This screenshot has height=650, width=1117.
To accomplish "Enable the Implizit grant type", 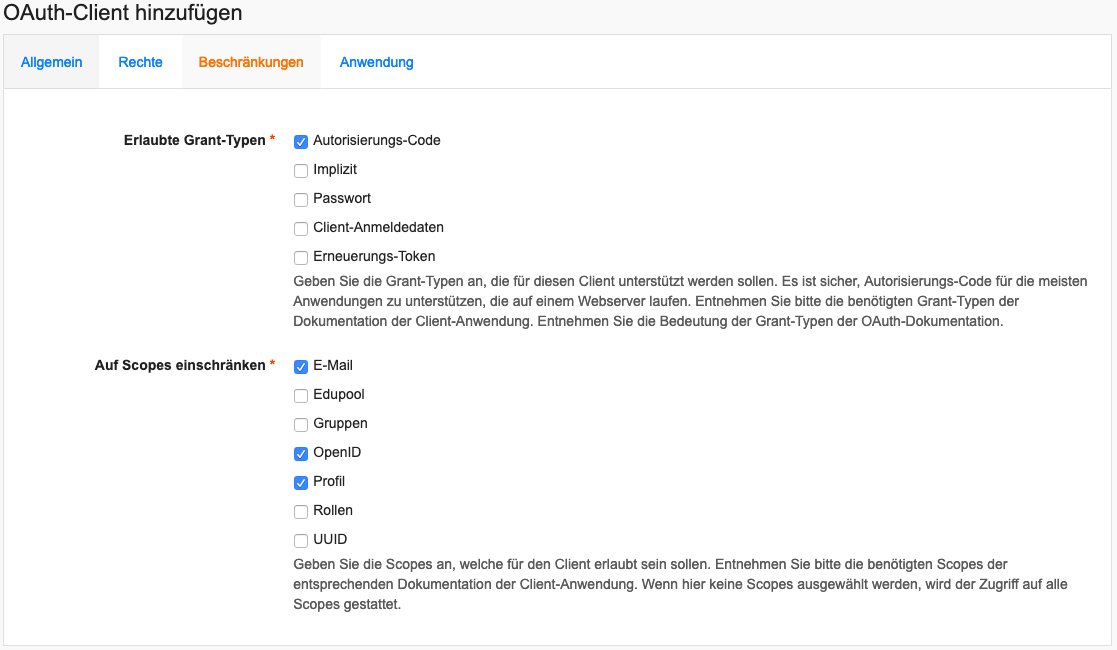I will click(x=301, y=171).
